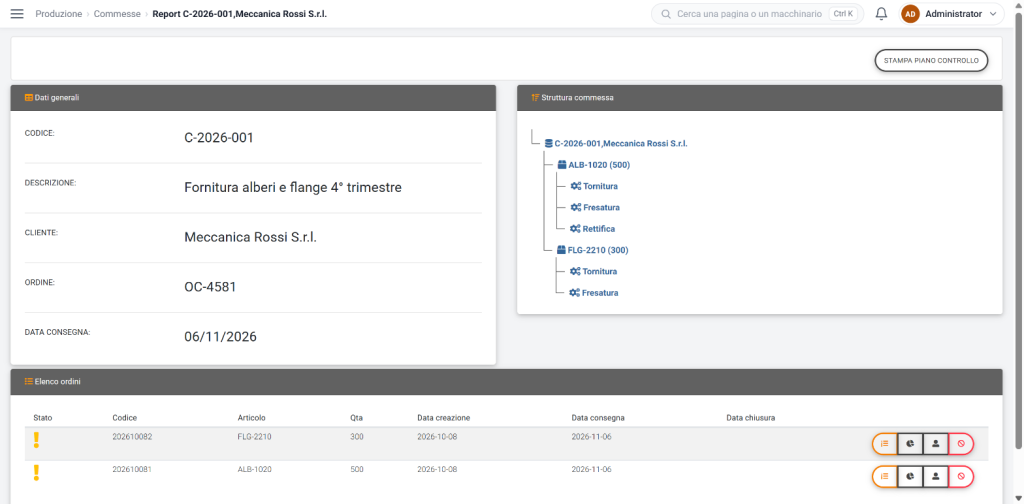Click warning status icon of order 202610081
Screen dimensions: 1024x504
click(x=37, y=473)
